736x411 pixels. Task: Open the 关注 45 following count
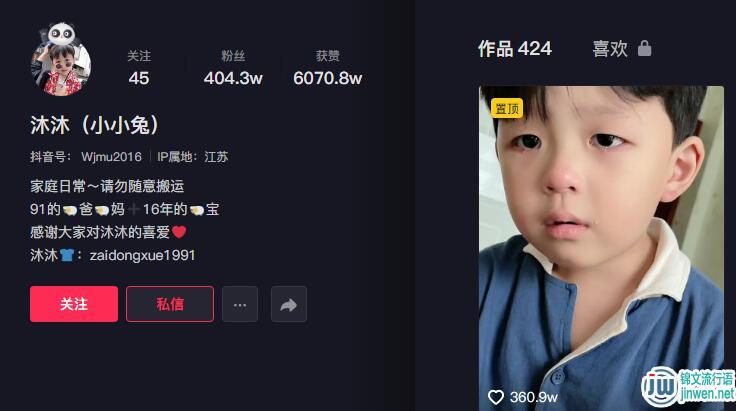(139, 68)
